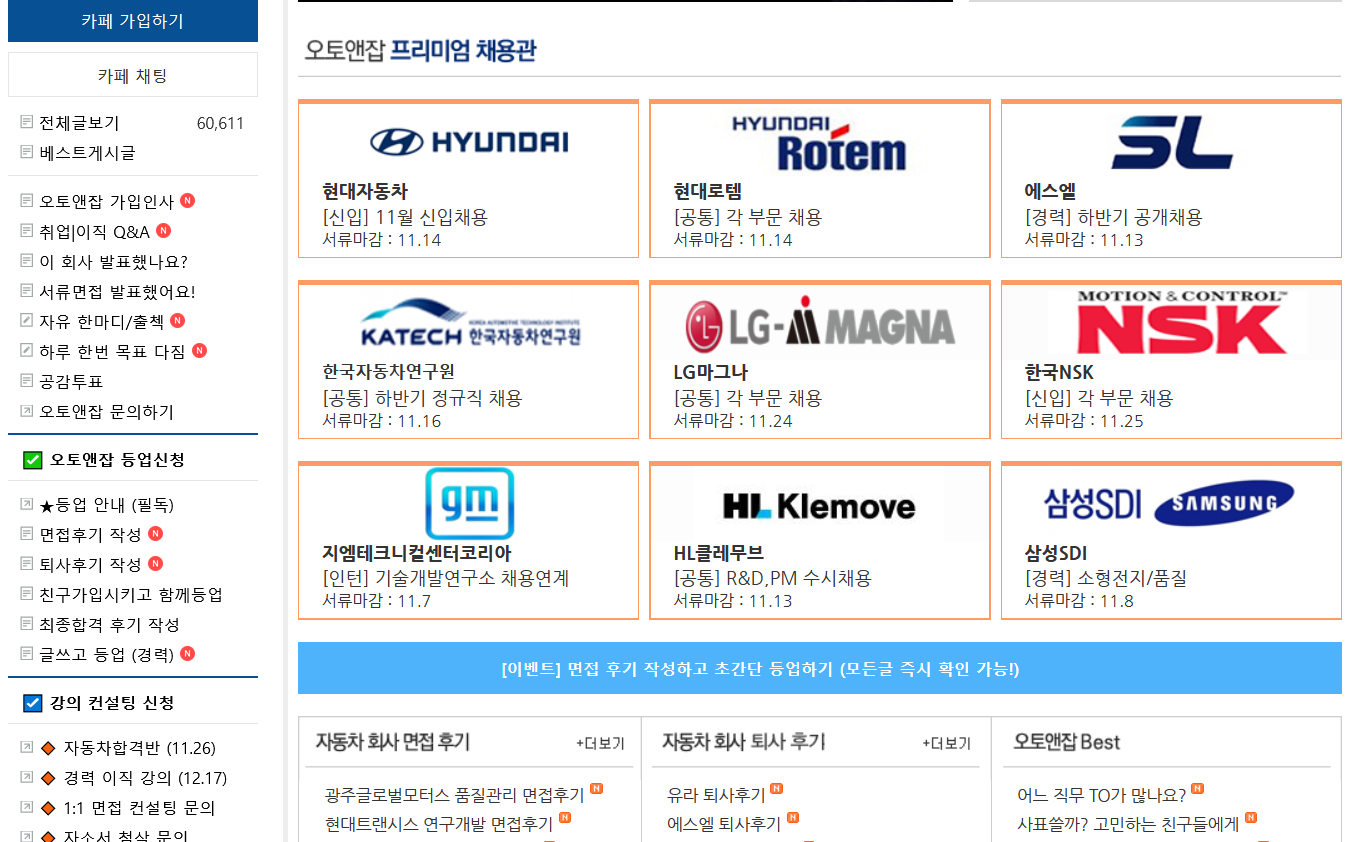The height and width of the screenshot is (842, 1351).
Task: Click the Hyundai Rotem logo image
Action: [819, 143]
